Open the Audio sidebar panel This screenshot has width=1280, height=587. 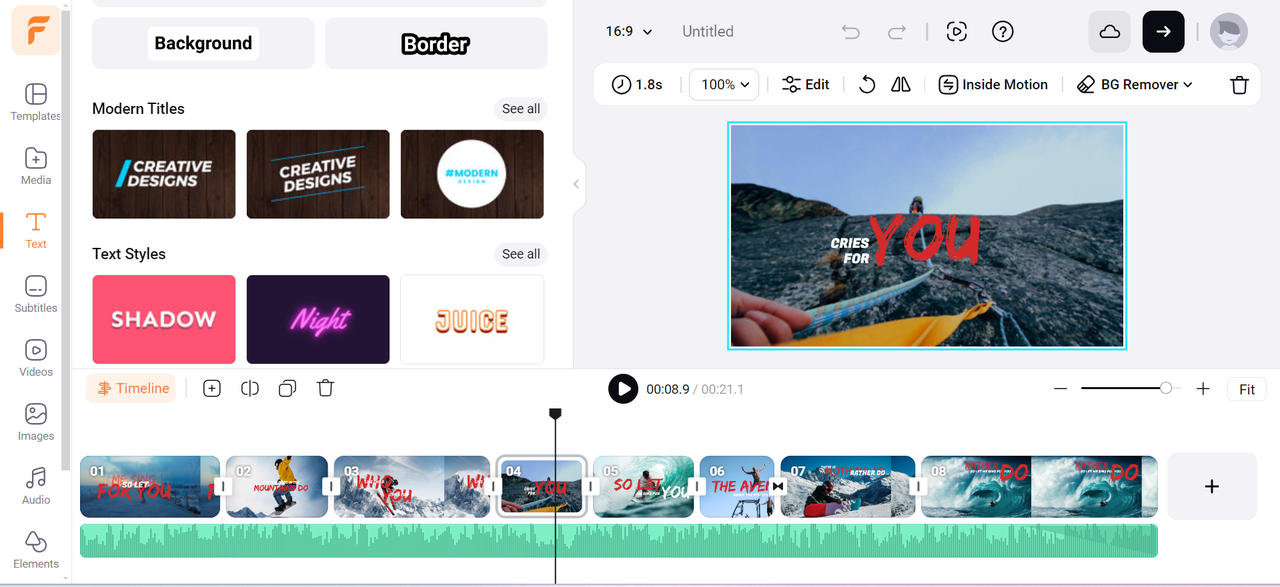[36, 487]
